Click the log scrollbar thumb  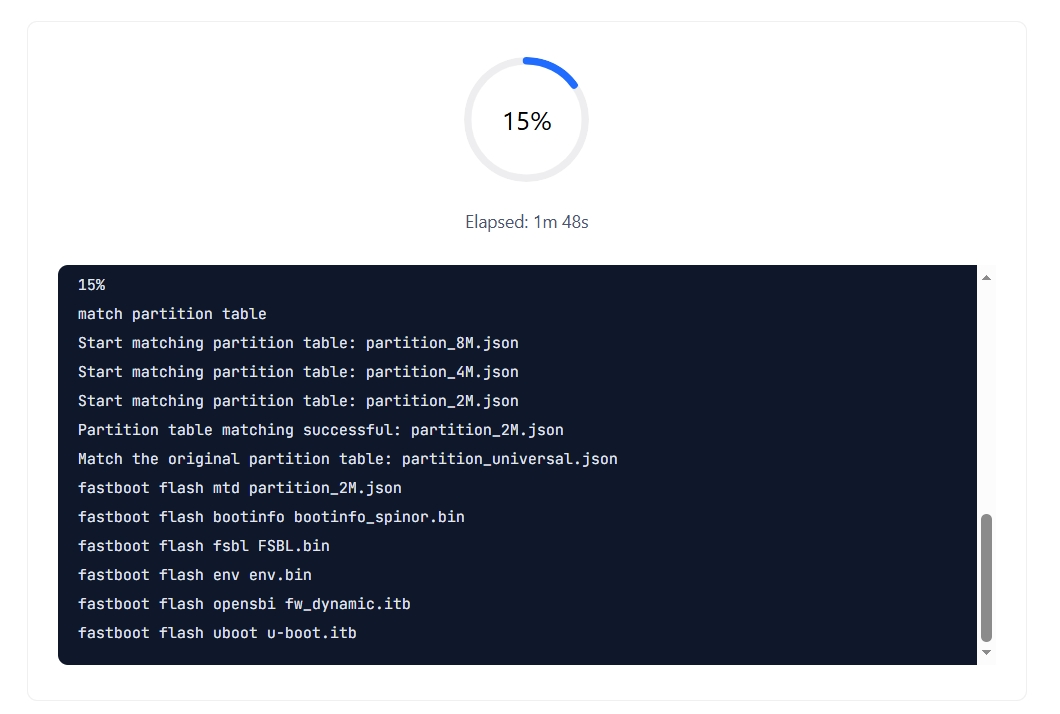[986, 577]
